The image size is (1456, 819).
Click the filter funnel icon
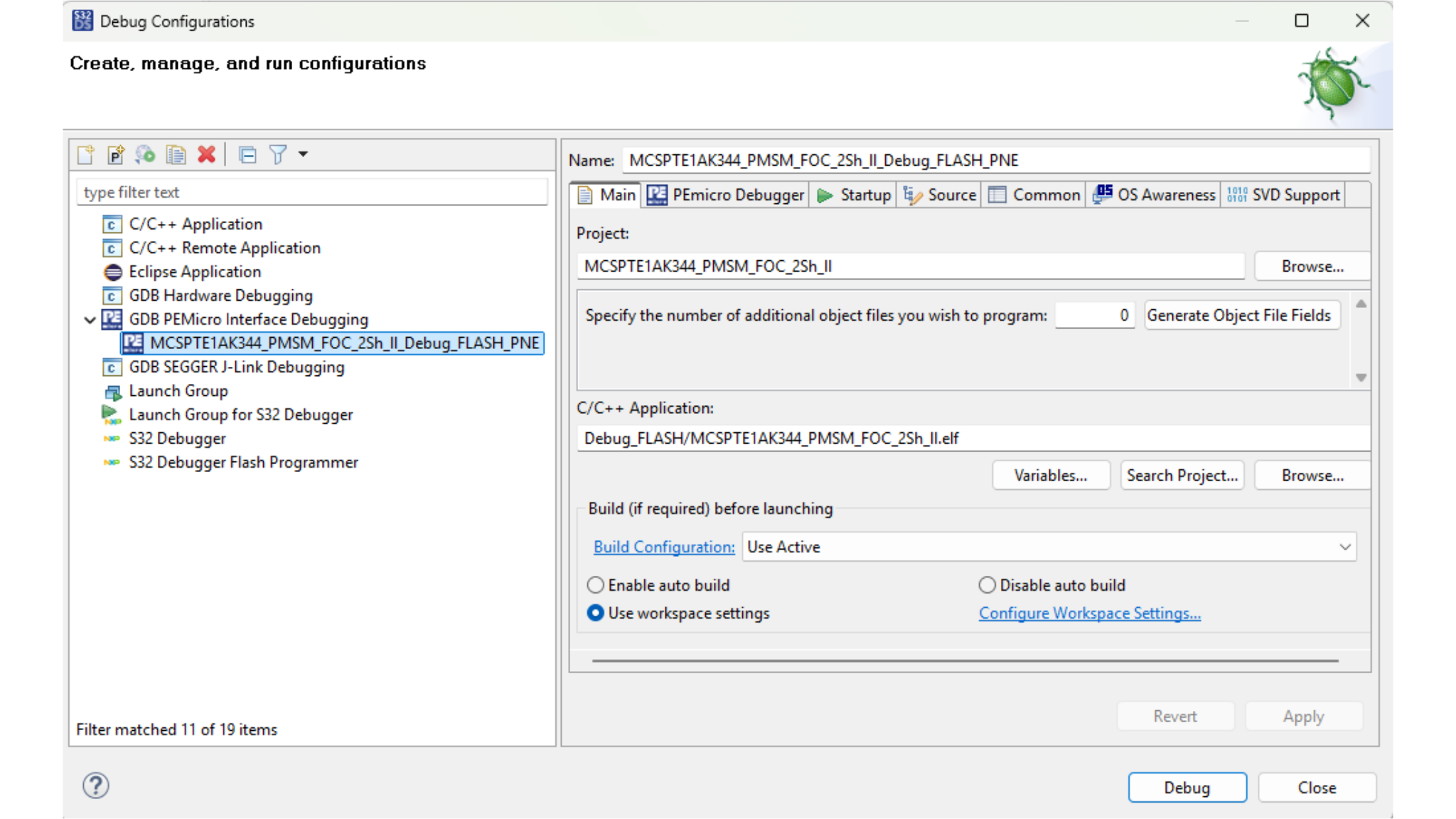pyautogui.click(x=278, y=154)
